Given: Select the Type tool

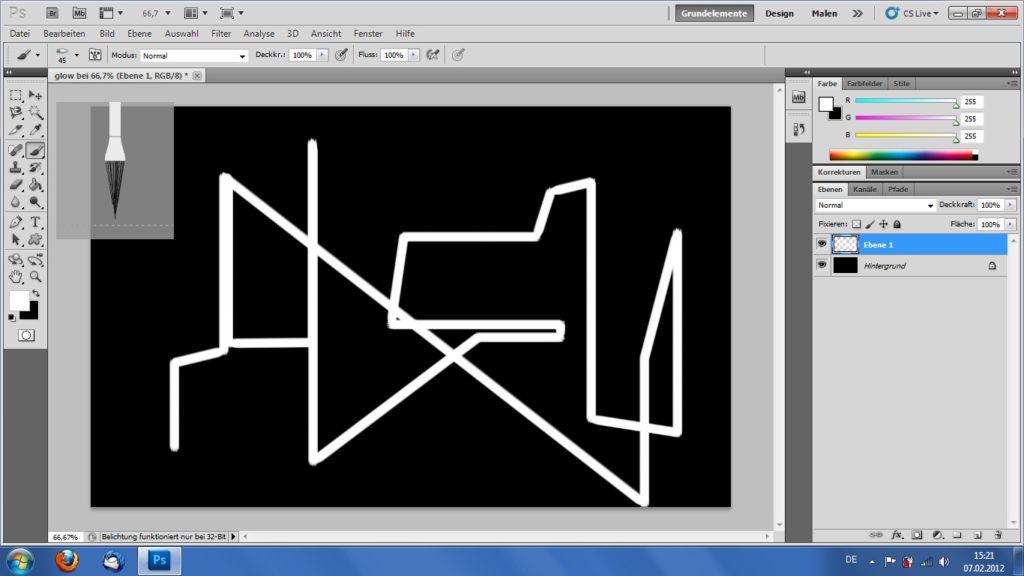Looking at the screenshot, I should [35, 223].
